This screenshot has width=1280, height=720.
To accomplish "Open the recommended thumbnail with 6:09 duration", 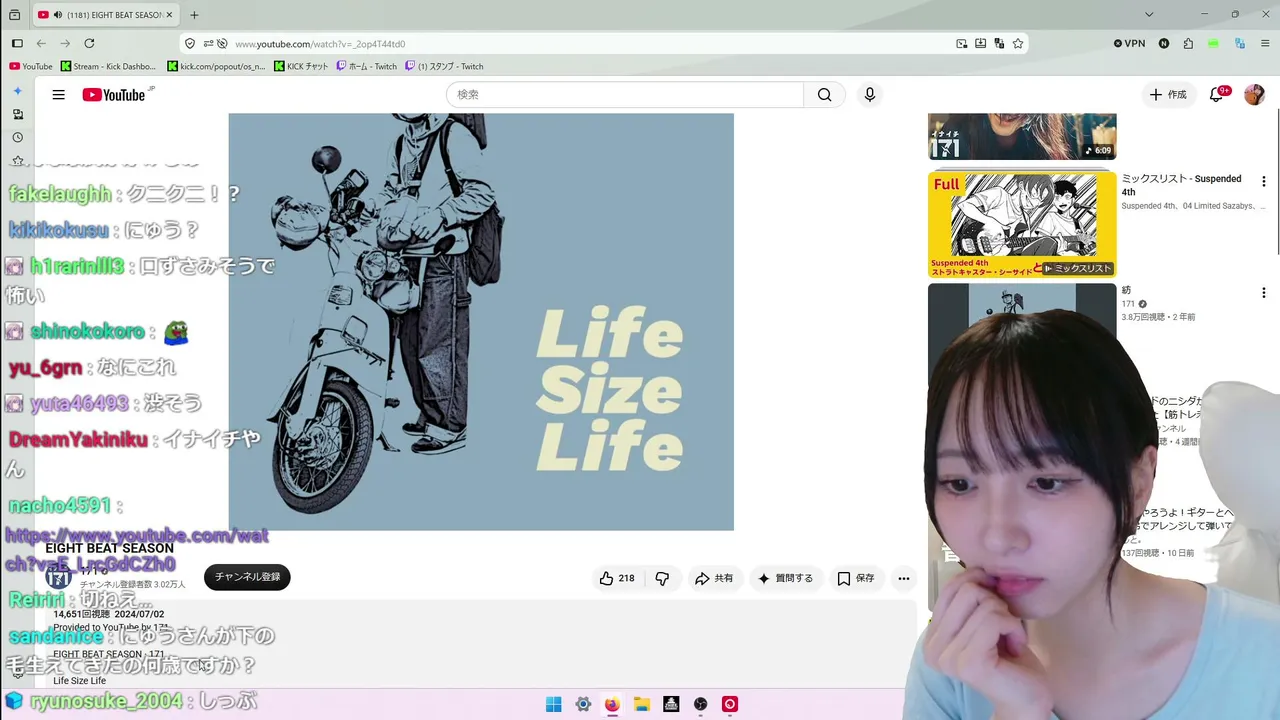I will pyautogui.click(x=1022, y=136).
